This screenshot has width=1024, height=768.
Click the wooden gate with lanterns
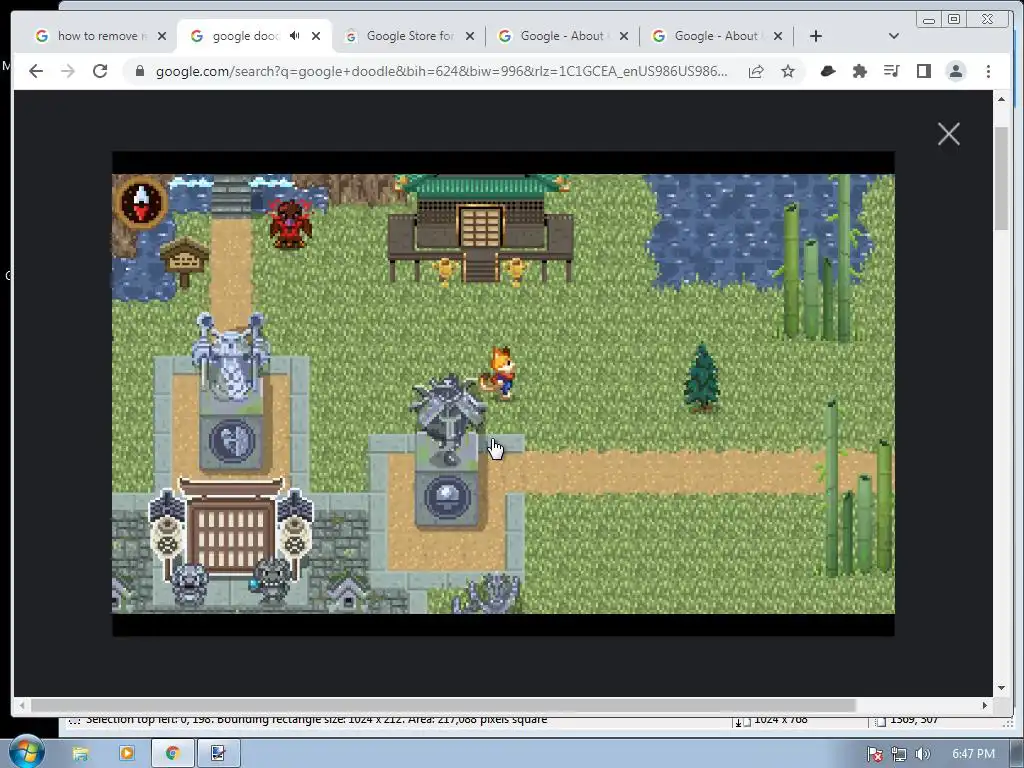[230, 530]
